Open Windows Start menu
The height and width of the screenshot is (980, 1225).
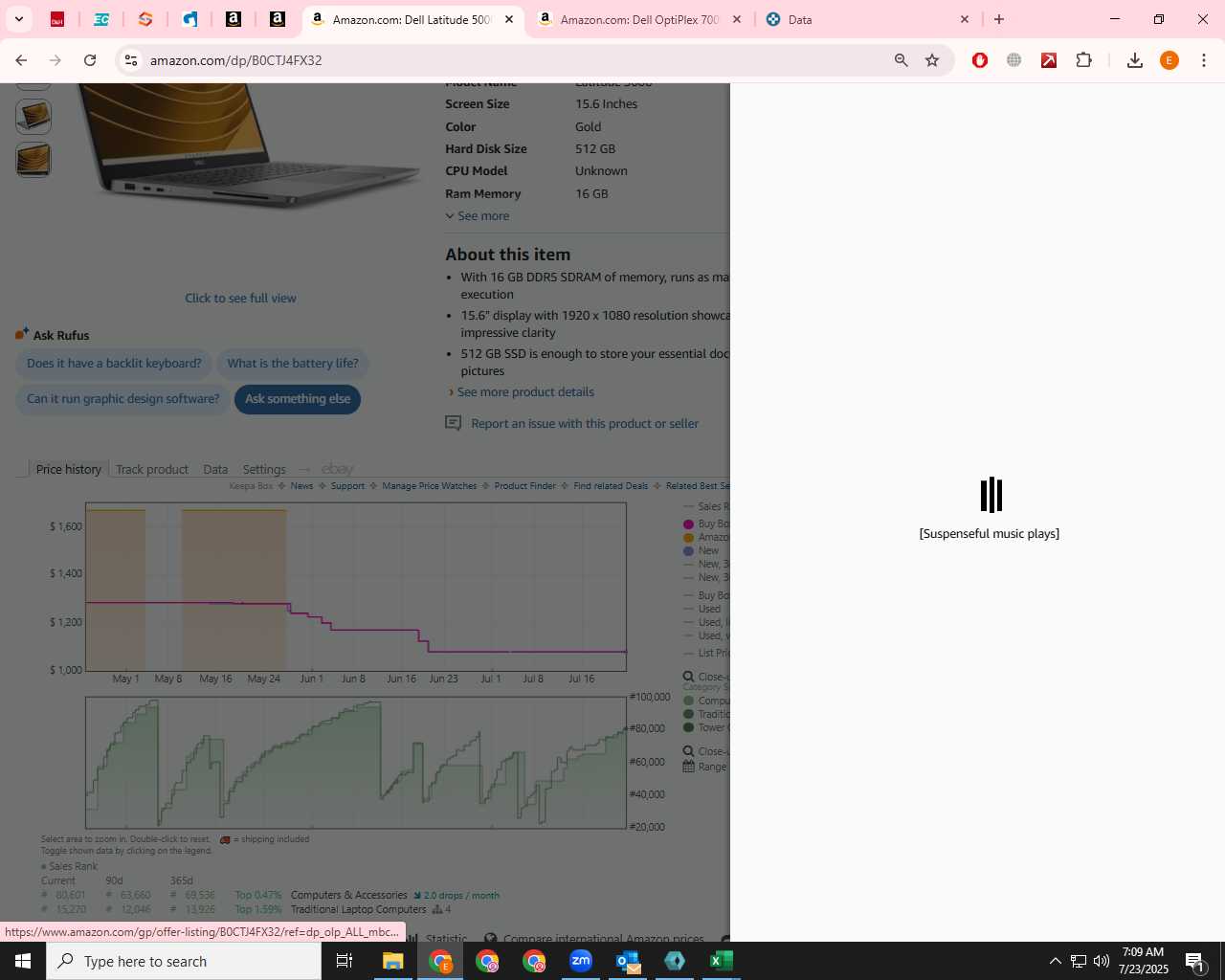(23, 961)
